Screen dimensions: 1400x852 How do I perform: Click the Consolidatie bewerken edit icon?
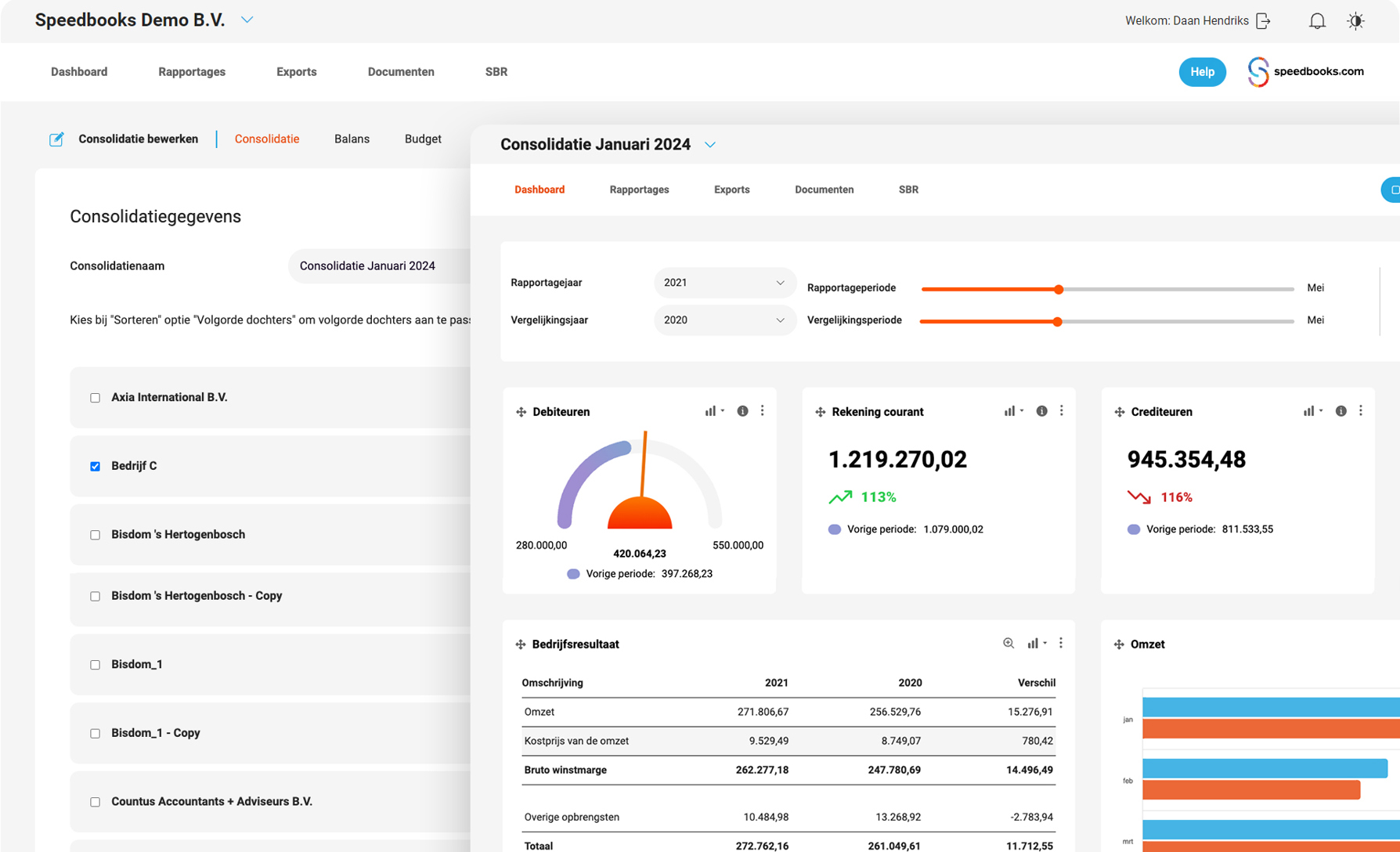tap(56, 139)
